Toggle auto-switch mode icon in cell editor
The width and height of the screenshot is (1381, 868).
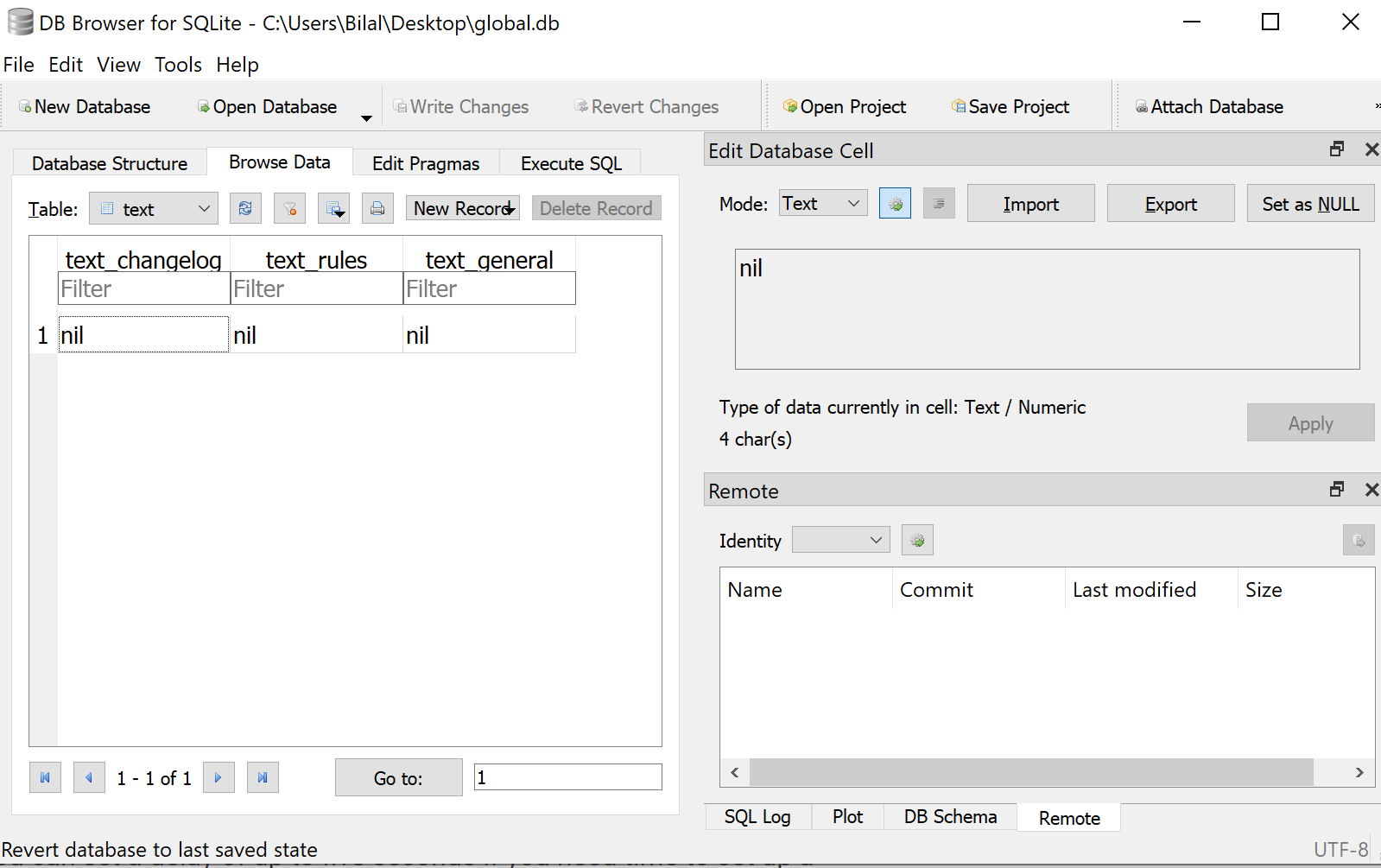pos(895,203)
